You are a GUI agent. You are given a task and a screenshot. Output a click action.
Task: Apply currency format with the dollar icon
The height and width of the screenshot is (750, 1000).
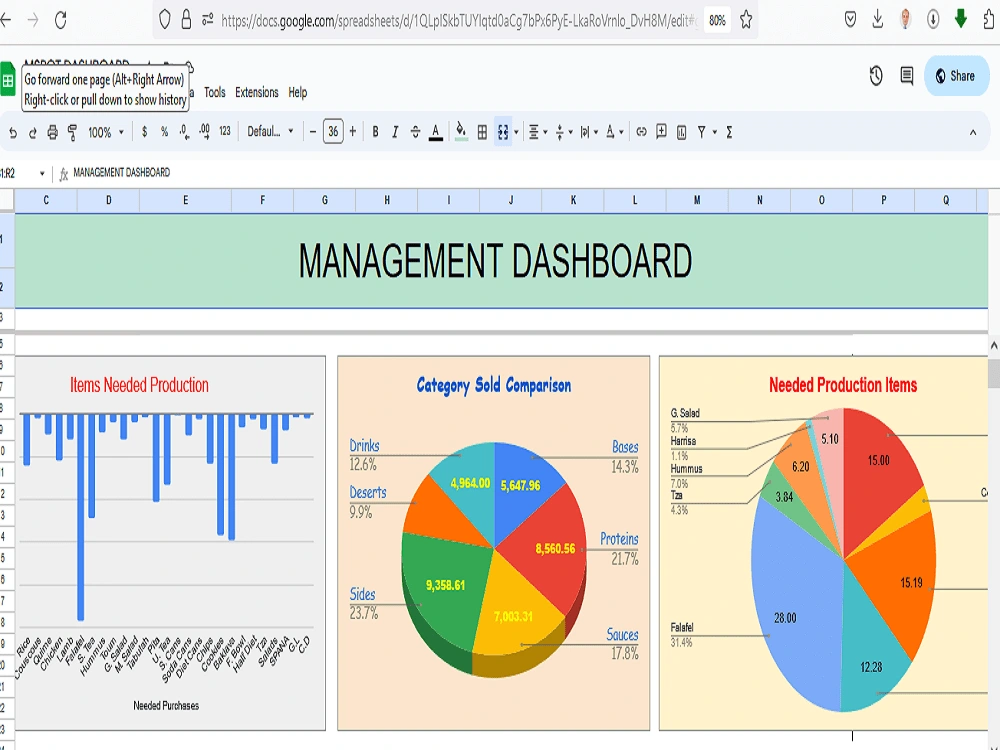point(145,131)
